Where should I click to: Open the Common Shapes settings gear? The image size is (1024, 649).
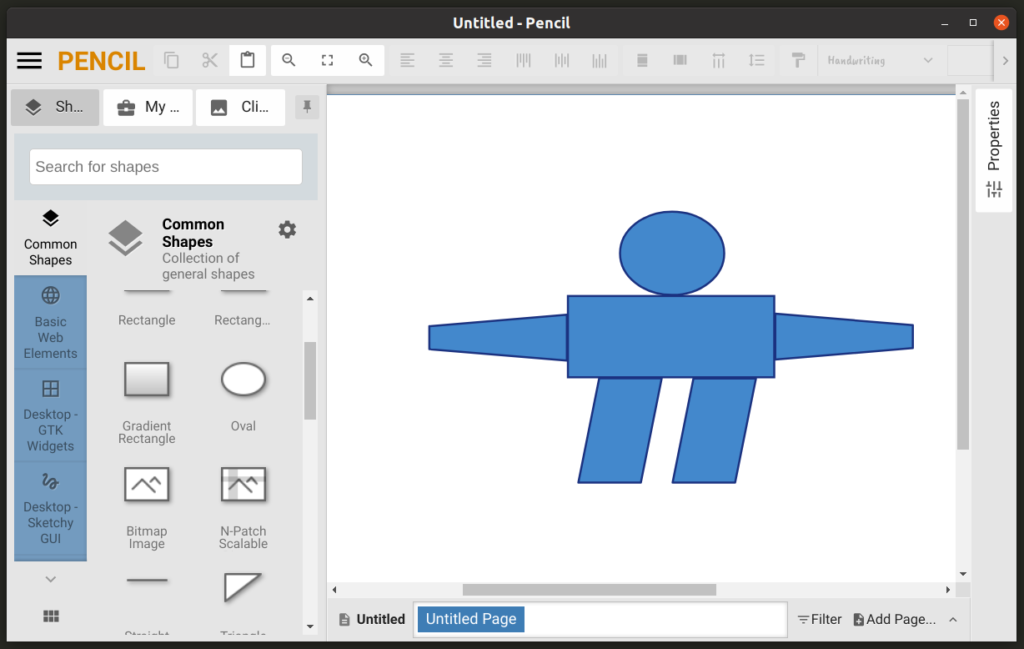tap(287, 230)
